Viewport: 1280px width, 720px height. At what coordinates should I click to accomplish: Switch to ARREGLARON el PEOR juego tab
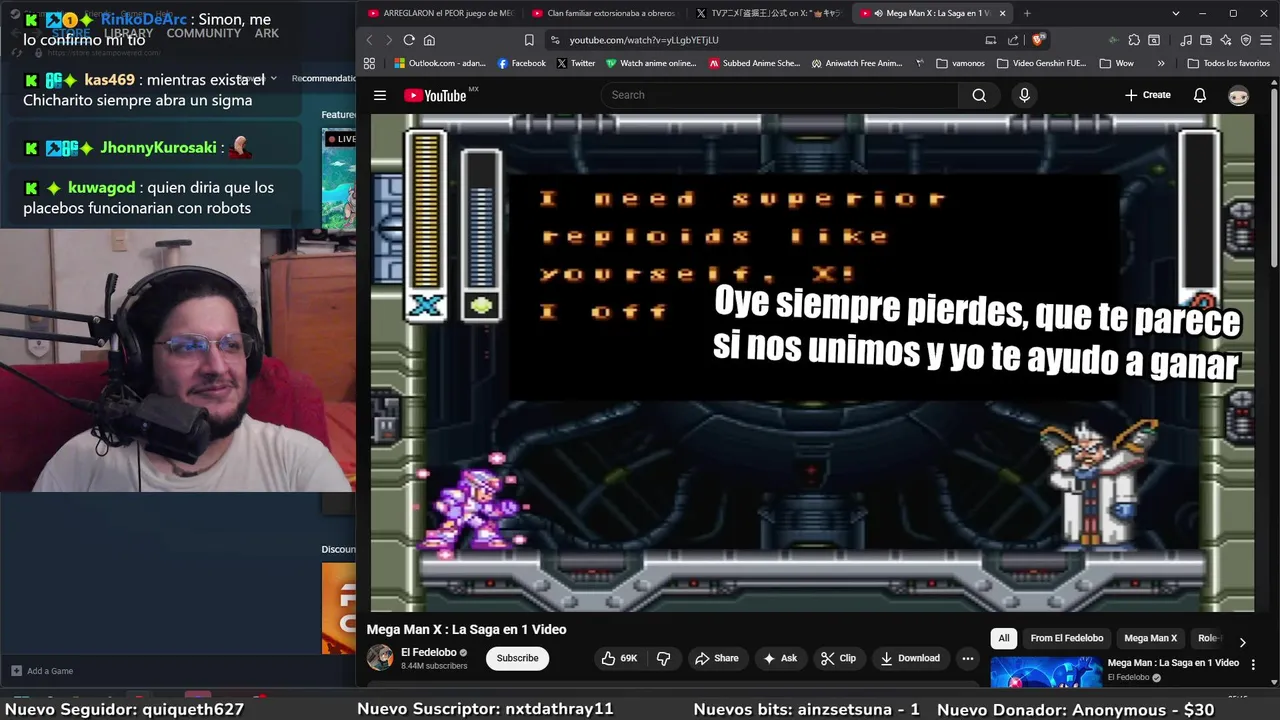(440, 13)
